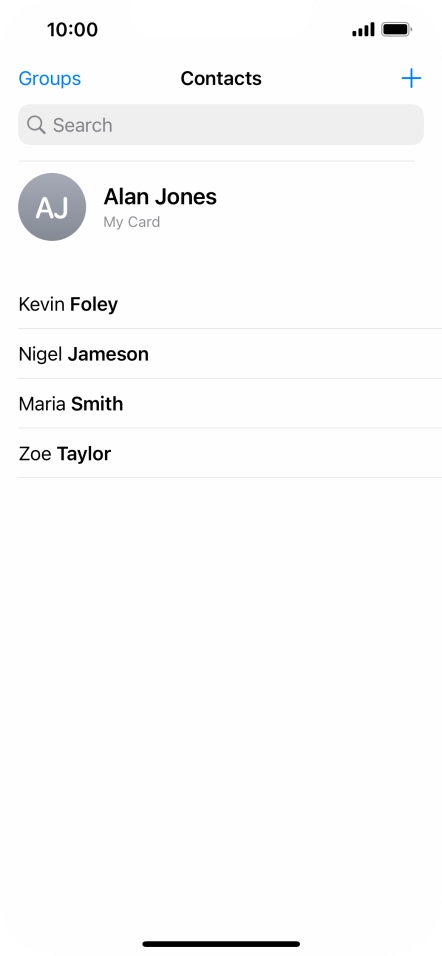Viewport: 442px width, 956px height.
Task: Tap the cellular signal bars icon
Action: (x=363, y=29)
